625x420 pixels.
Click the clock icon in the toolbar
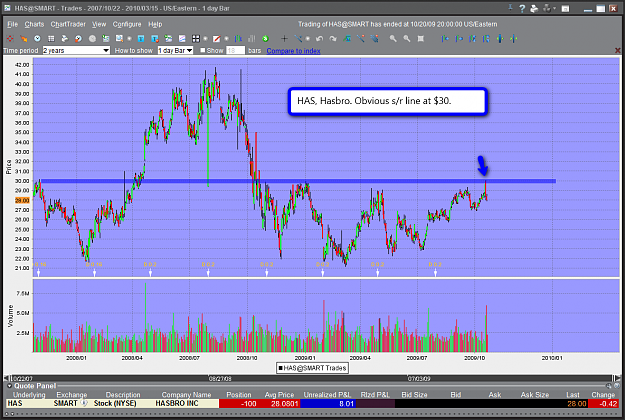pyautogui.click(x=37, y=39)
